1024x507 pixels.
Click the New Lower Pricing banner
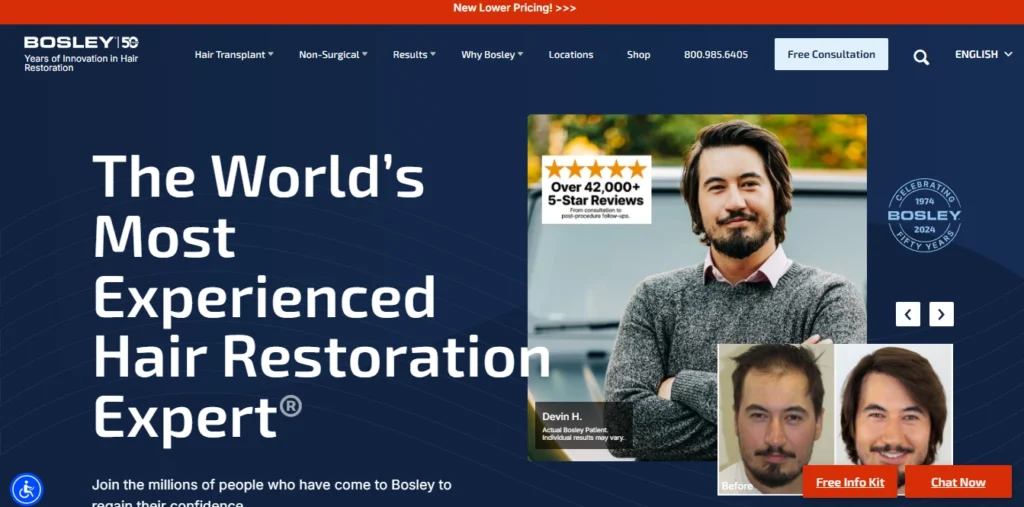point(515,8)
